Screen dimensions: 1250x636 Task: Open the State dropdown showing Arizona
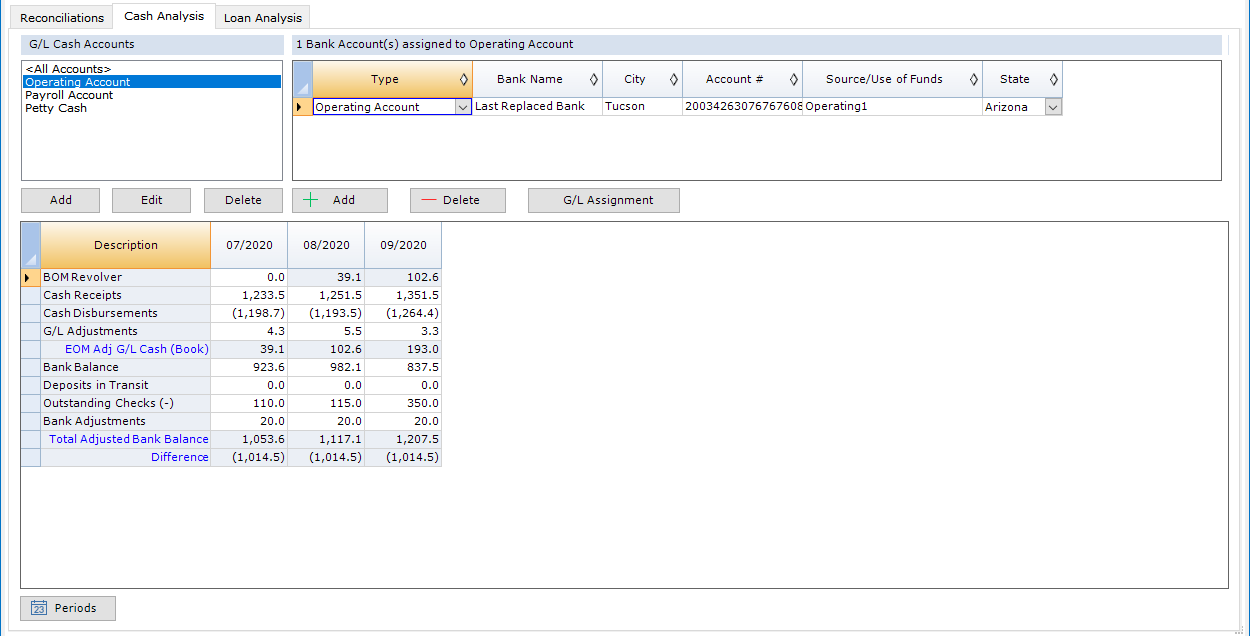1053,107
